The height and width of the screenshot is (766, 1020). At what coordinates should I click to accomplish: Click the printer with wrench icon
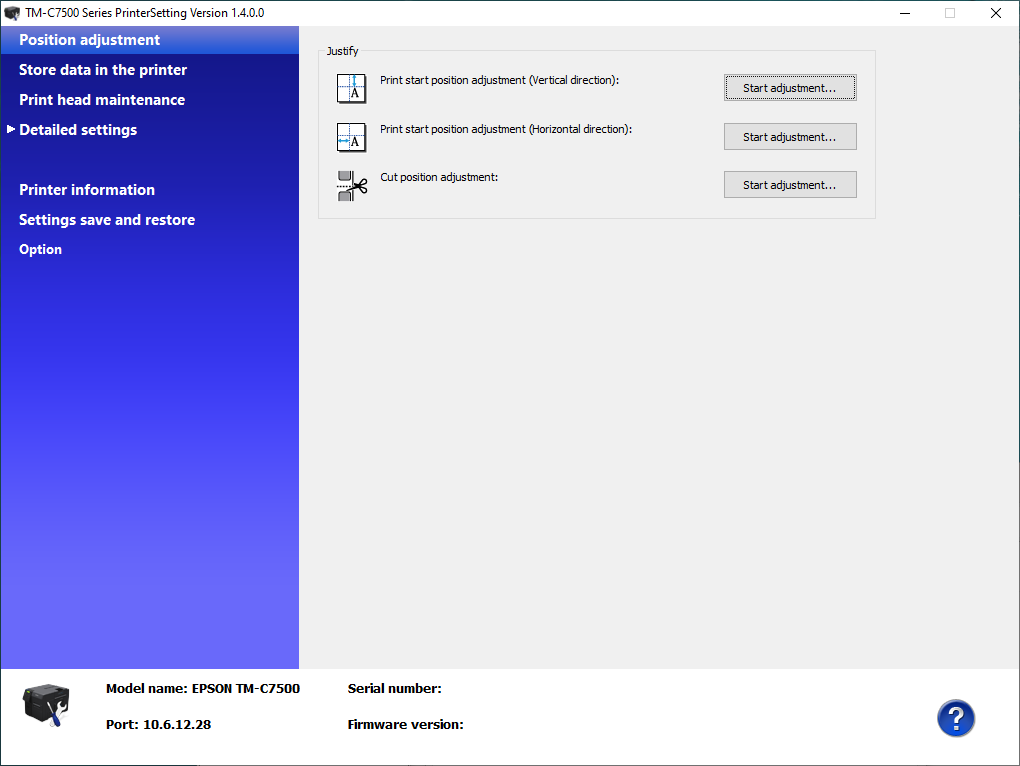point(46,705)
